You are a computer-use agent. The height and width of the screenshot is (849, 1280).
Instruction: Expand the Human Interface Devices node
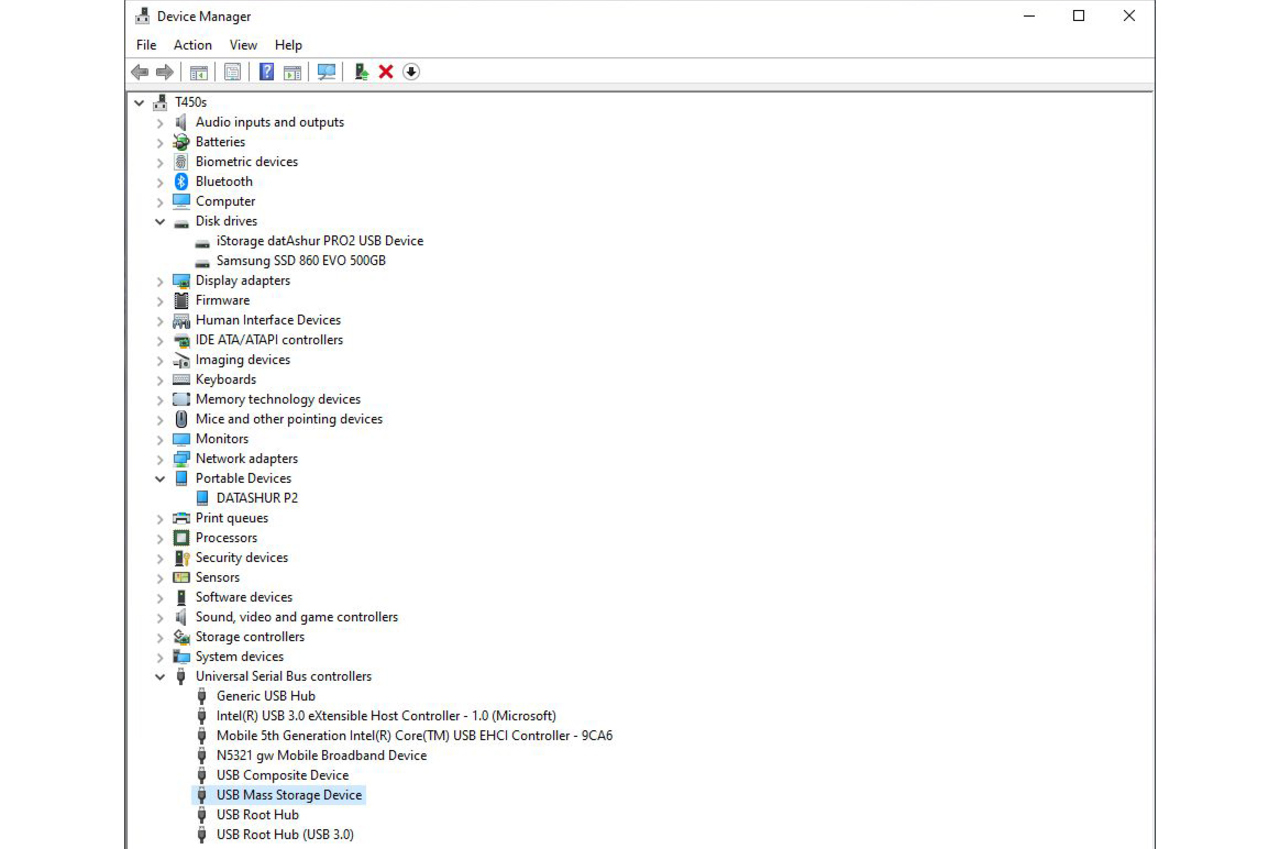[160, 321]
